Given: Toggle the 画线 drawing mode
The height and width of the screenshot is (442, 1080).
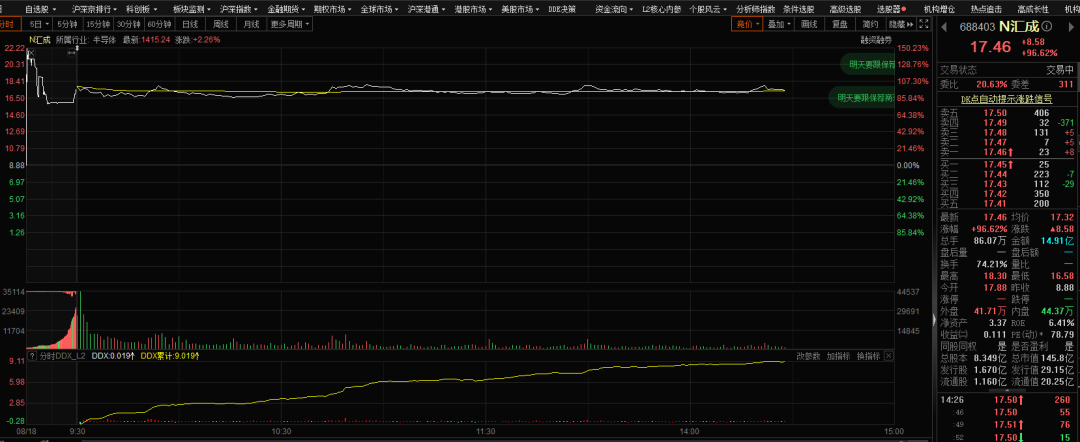Looking at the screenshot, I should coord(809,23).
